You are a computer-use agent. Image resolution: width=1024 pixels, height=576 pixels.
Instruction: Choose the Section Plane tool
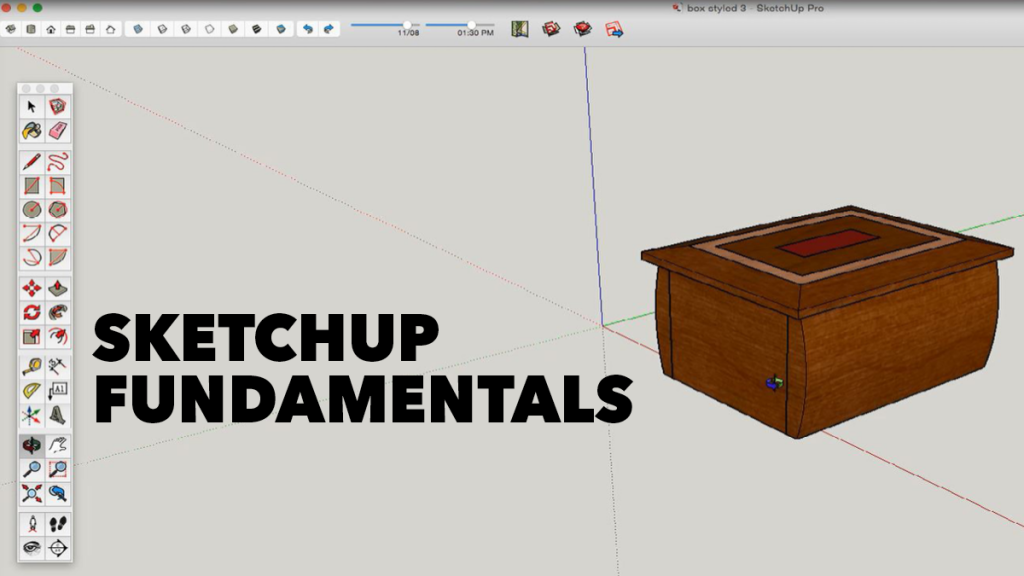coord(57,548)
